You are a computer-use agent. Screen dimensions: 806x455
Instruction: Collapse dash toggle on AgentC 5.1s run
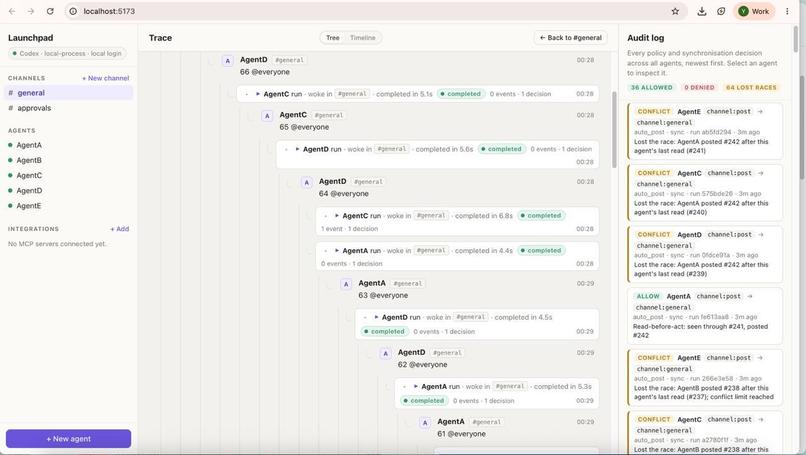coord(247,94)
